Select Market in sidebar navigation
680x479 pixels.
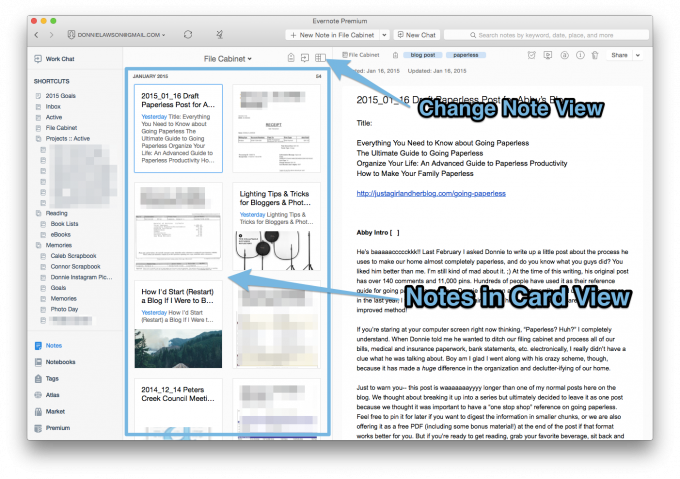click(50, 411)
